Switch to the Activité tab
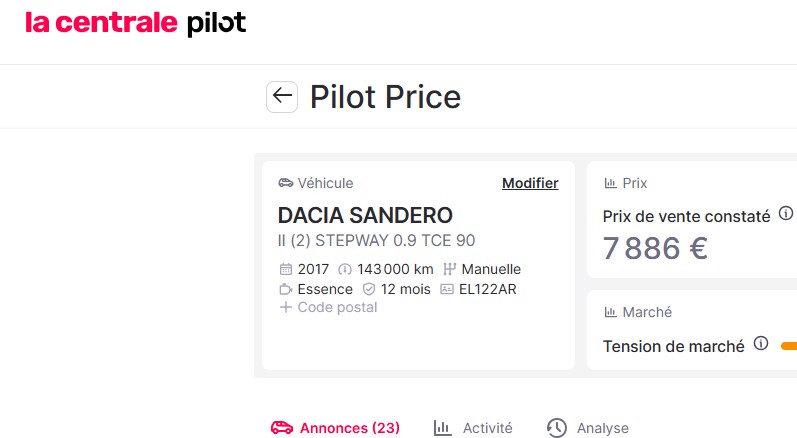 coord(473,428)
